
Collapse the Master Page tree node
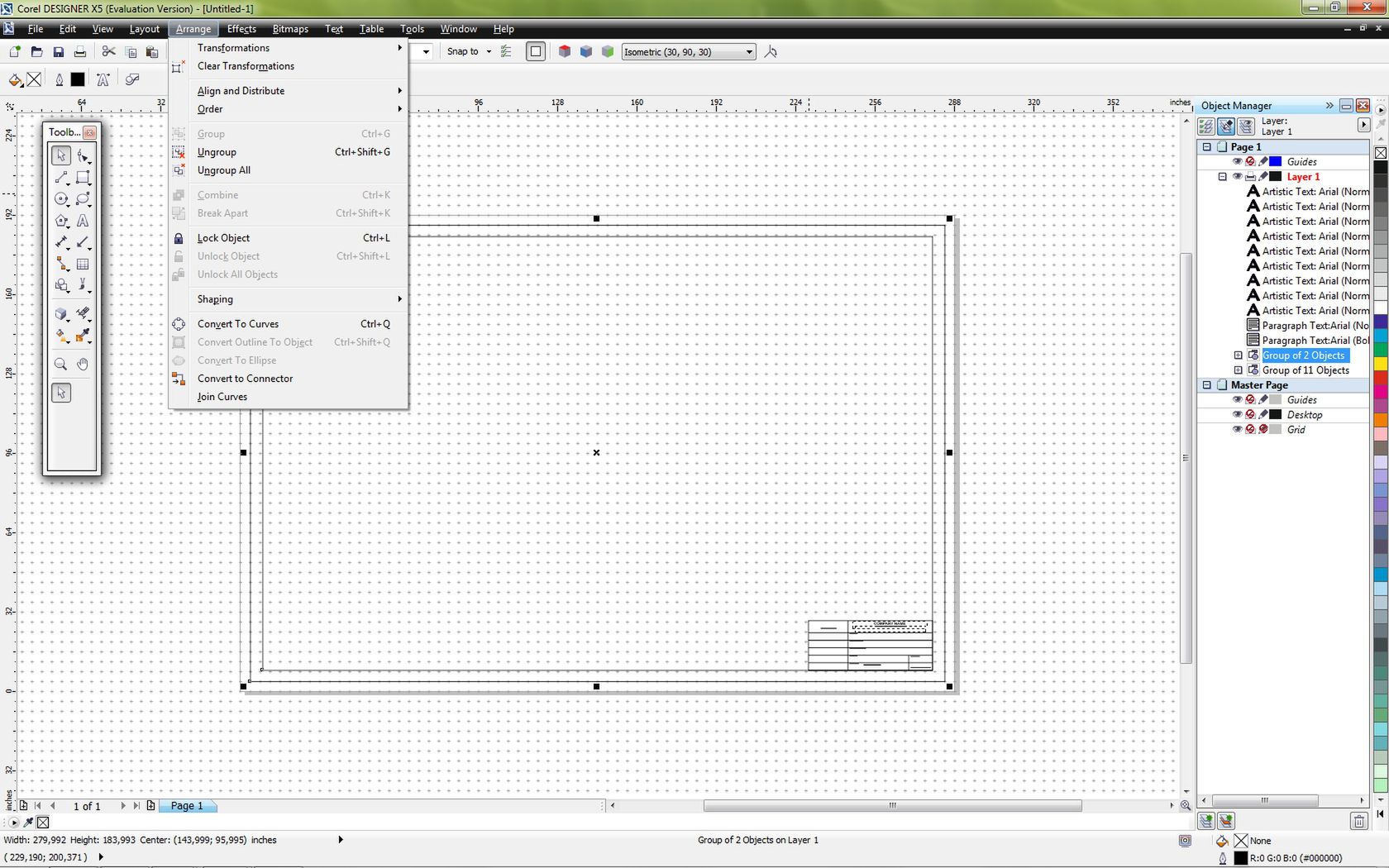[1207, 385]
